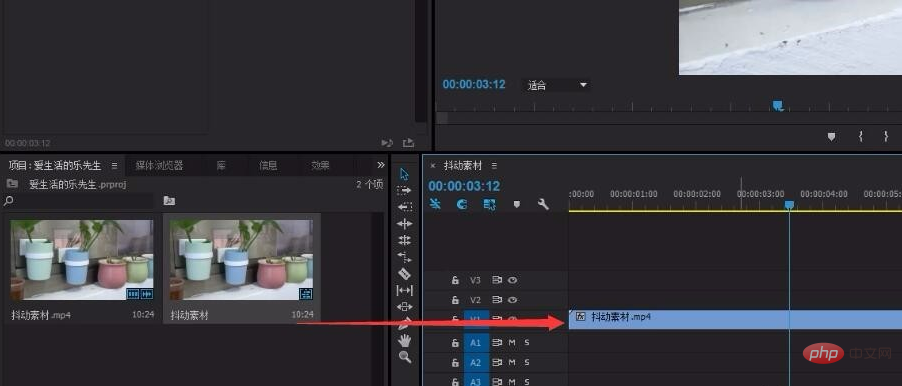Toggle nest-sequence insert mode in the timeline
The height and width of the screenshot is (386, 902).
point(435,204)
